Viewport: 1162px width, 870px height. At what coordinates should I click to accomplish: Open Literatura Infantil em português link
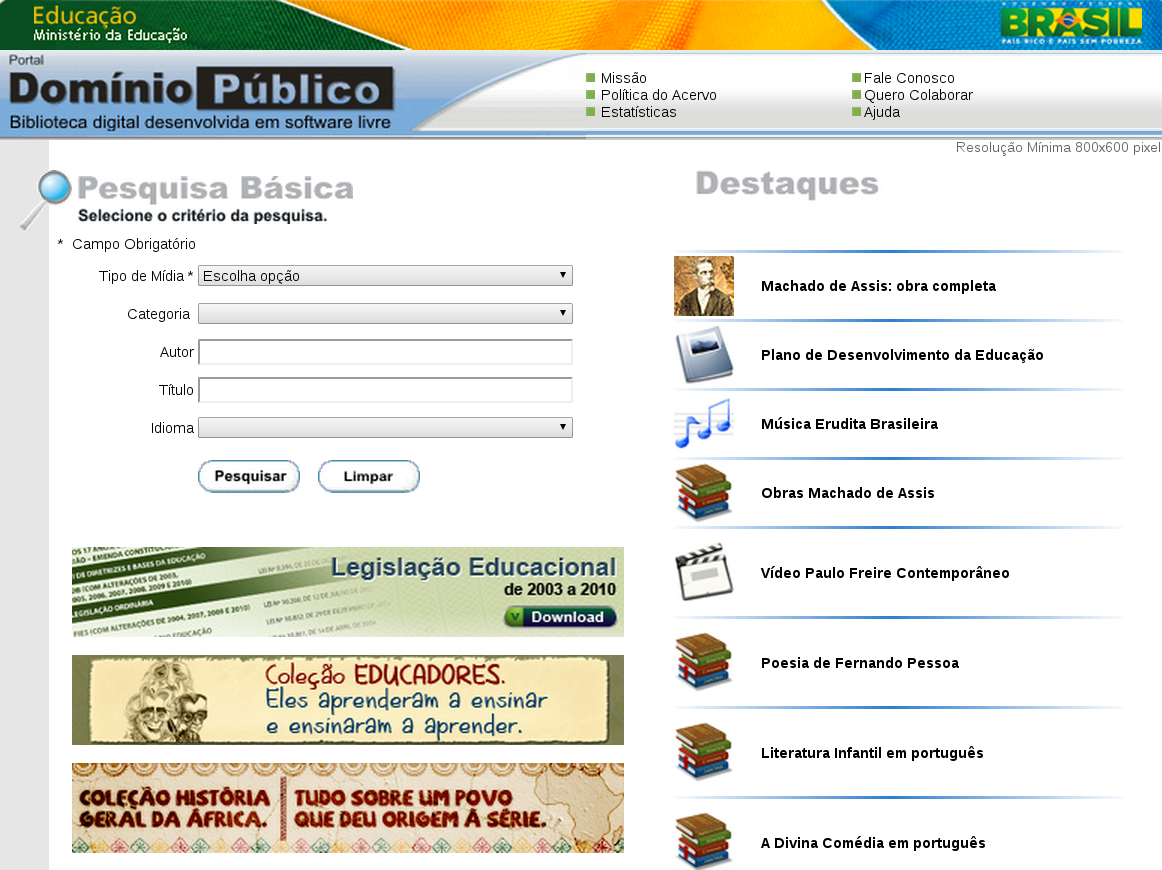tap(872, 753)
